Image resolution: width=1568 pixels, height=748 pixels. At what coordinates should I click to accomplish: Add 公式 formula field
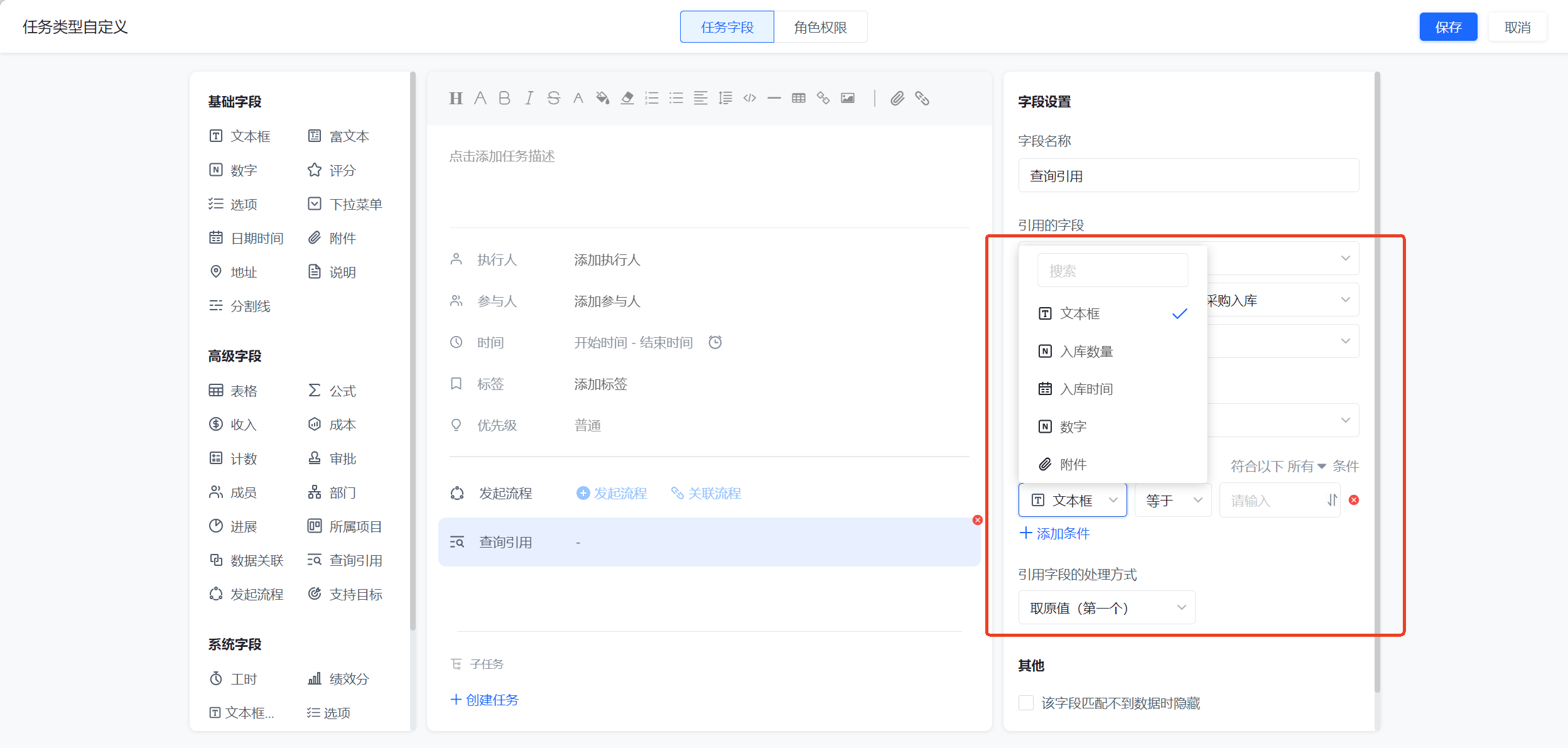click(332, 391)
